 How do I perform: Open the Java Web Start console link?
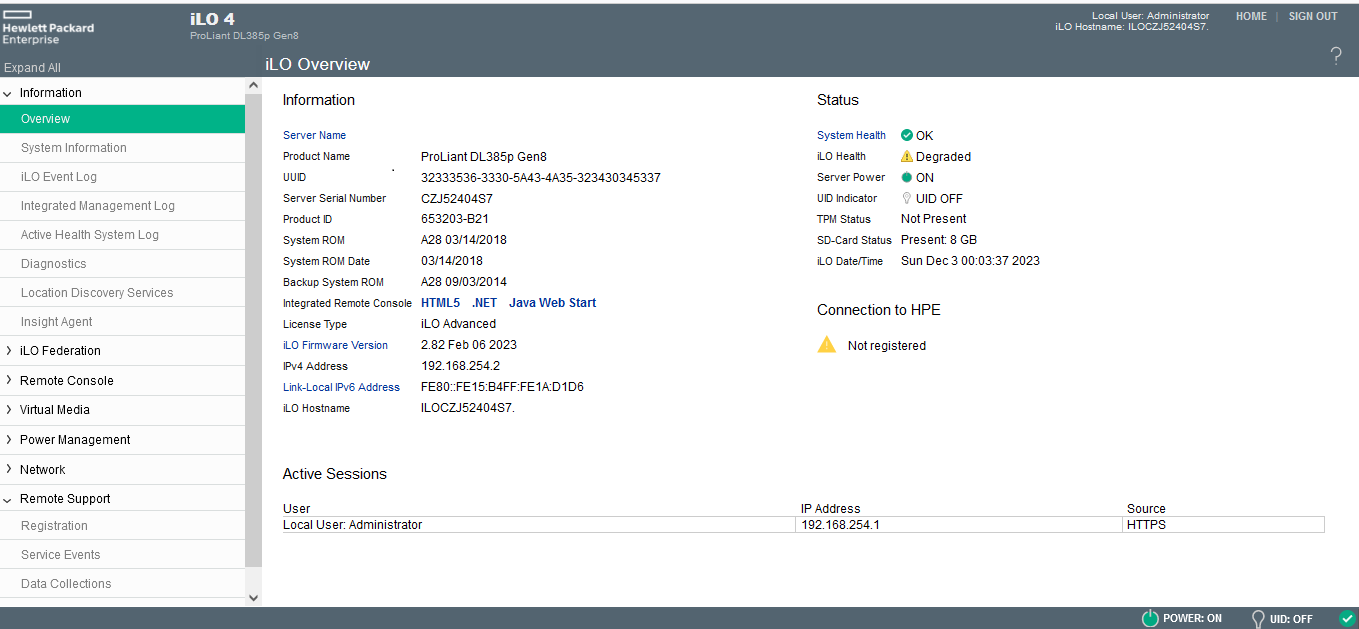tap(552, 303)
